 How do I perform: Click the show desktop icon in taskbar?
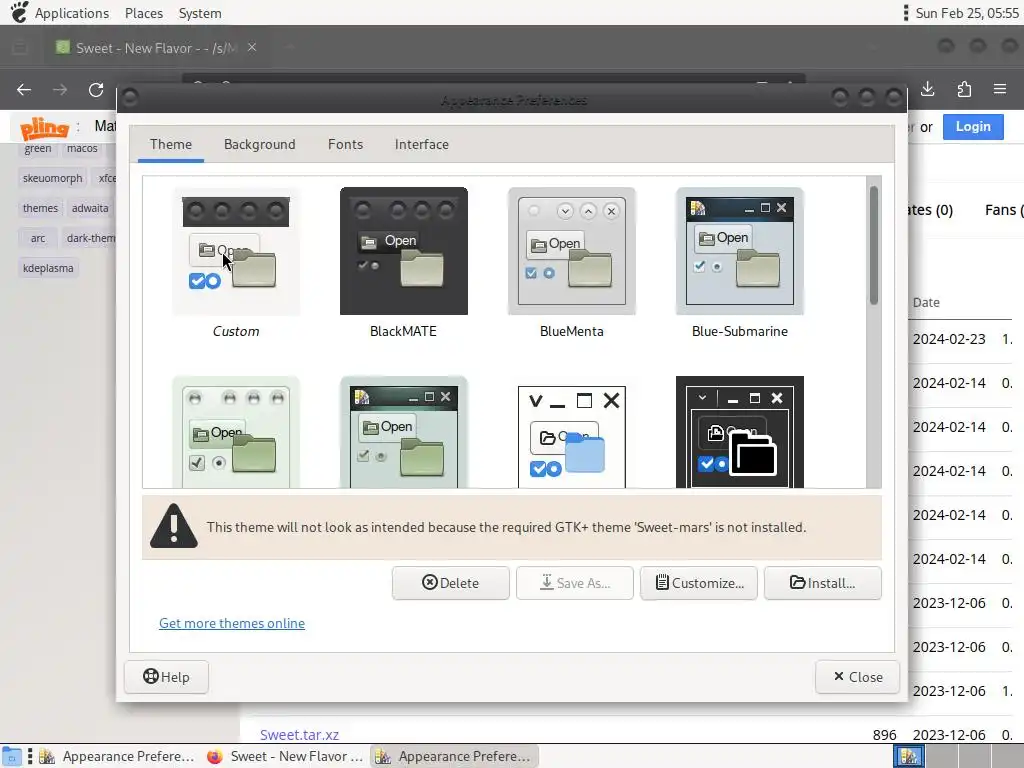pos(11,756)
